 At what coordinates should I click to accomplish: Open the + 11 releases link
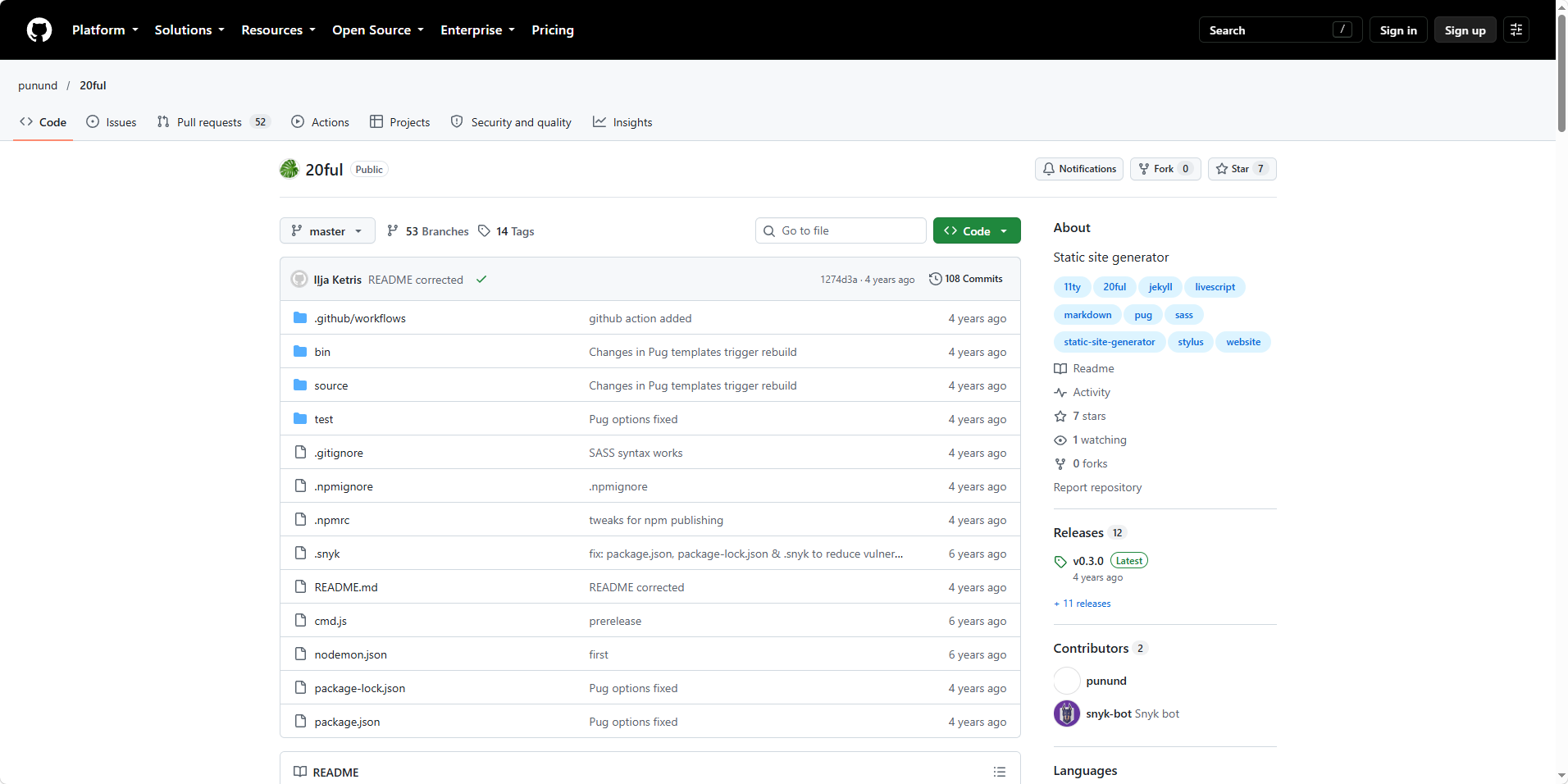[1082, 604]
